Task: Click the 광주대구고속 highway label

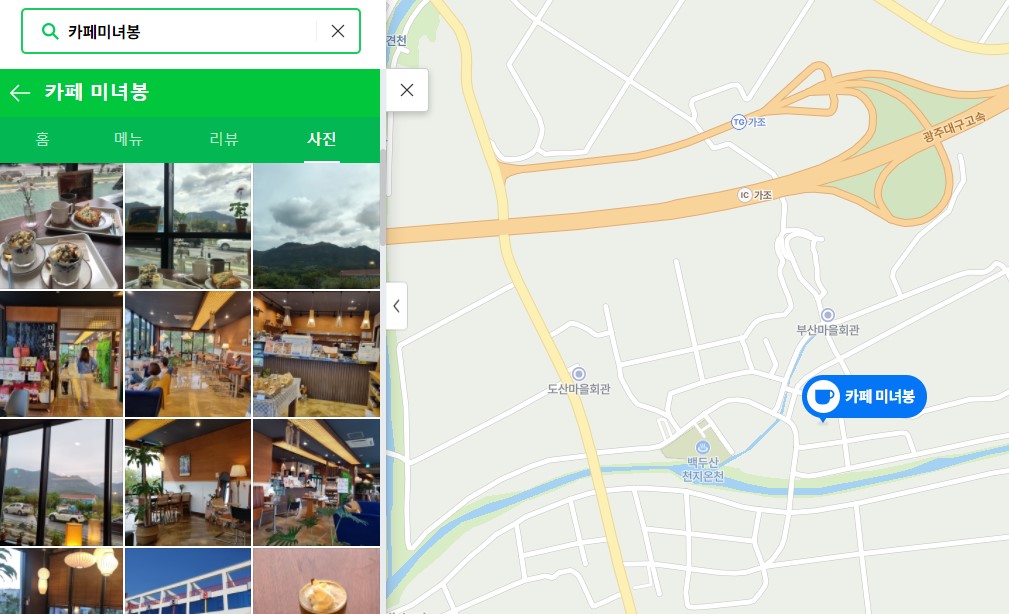Action: pyautogui.click(x=954, y=126)
